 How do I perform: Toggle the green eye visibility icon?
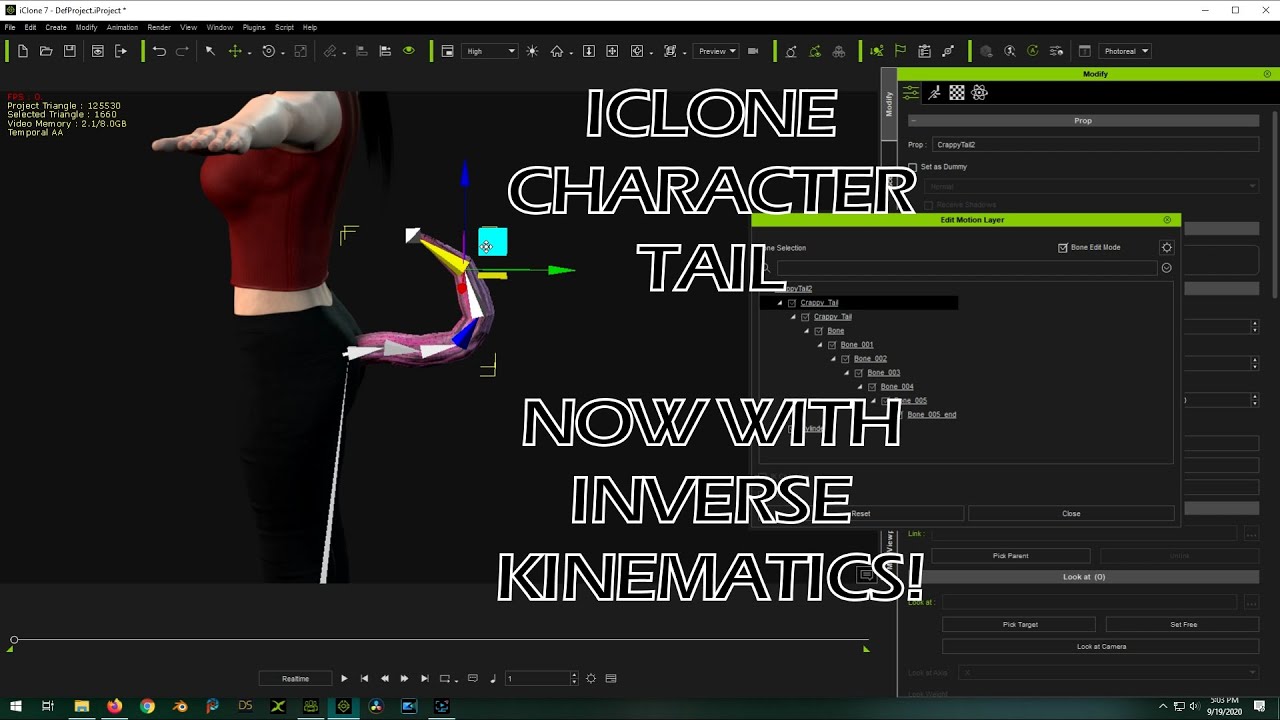coord(408,51)
